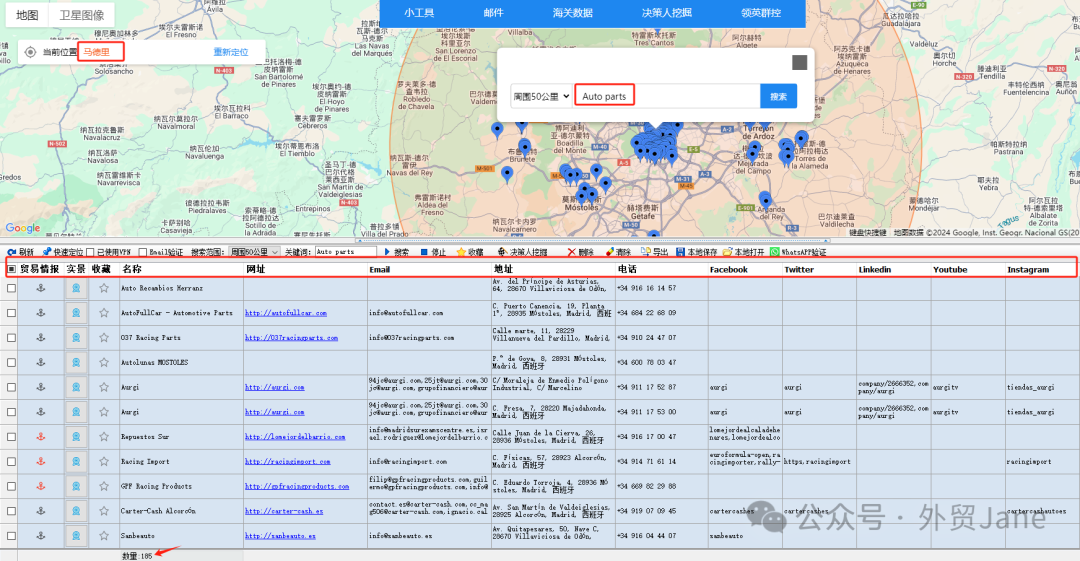Open 周围50公里 dropdown in search popup
Image resolution: width=1080 pixels, height=561 pixels.
(x=541, y=96)
